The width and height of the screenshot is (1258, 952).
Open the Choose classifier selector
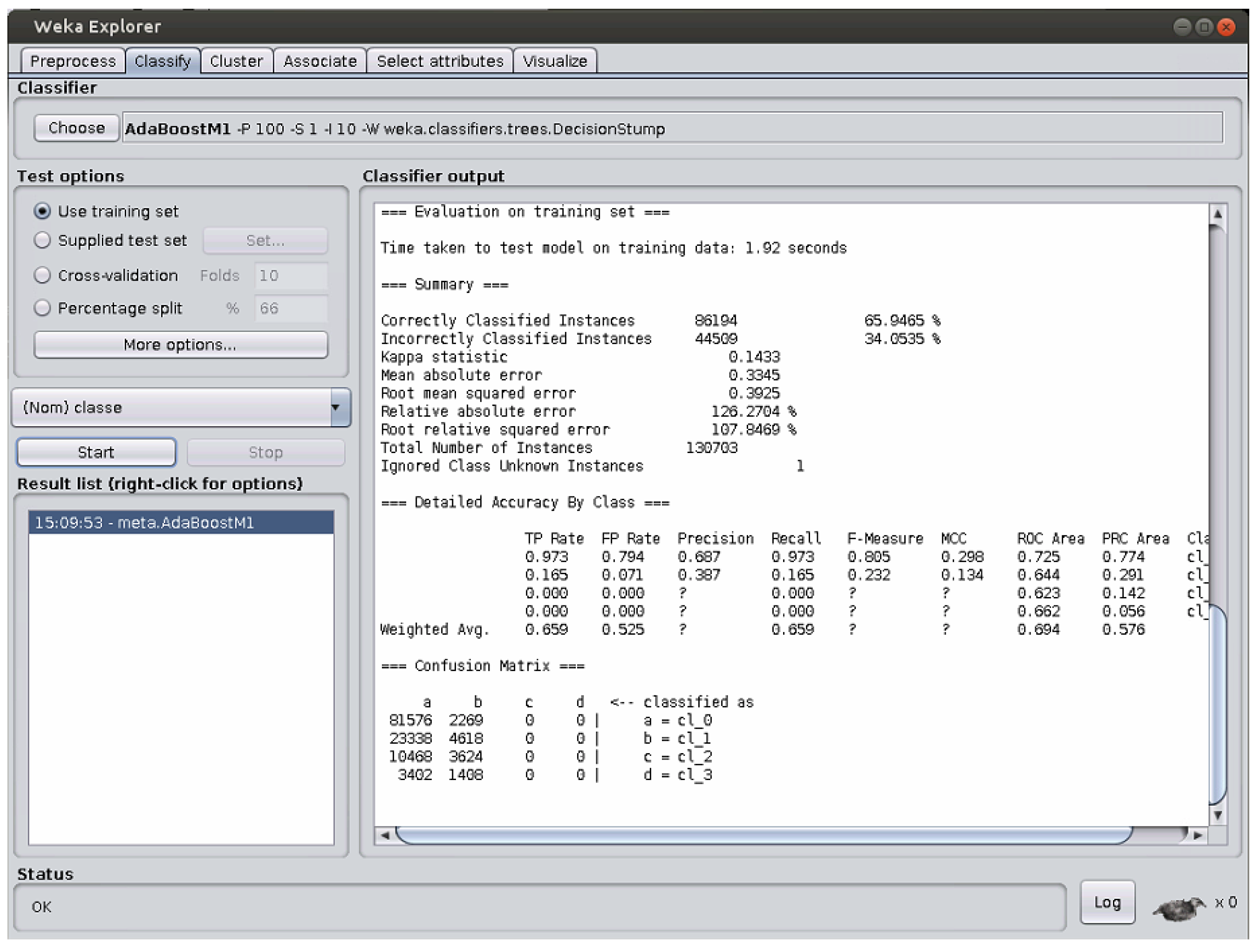click(x=76, y=128)
